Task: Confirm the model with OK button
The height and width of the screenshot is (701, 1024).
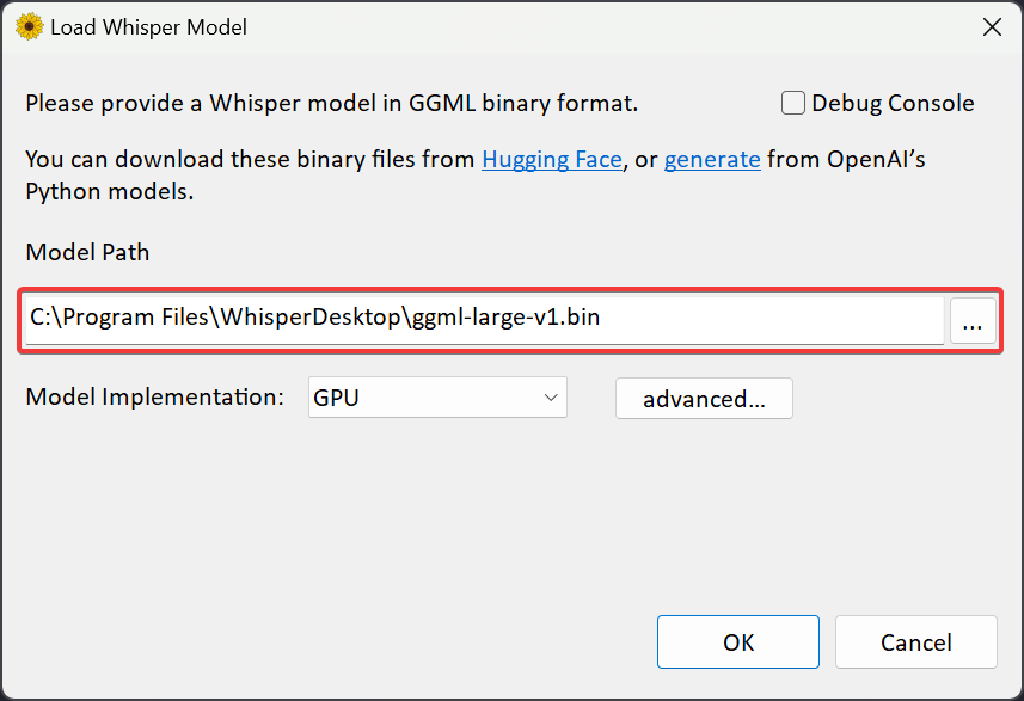Action: click(x=738, y=642)
